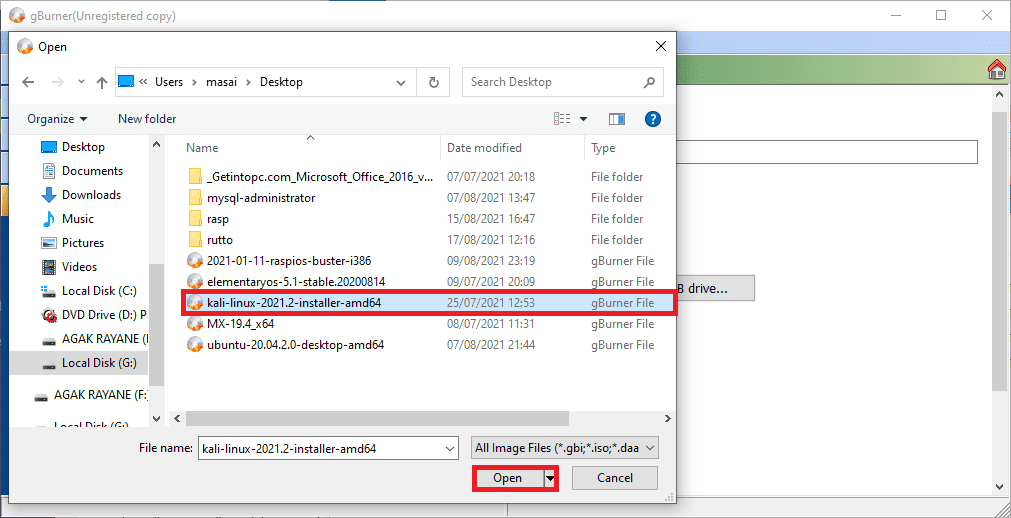Click the gBurner icon beside ubuntu-20.04.2.0-desktop-amd64
The width and height of the screenshot is (1011, 518).
[195, 344]
